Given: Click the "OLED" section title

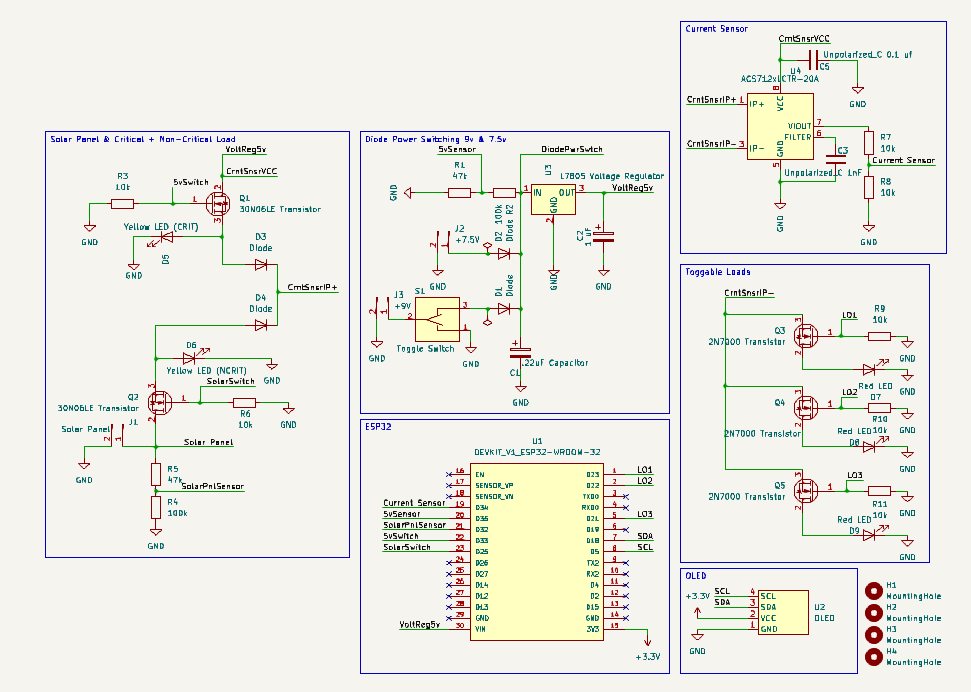Looking at the screenshot, I should tap(696, 576).
